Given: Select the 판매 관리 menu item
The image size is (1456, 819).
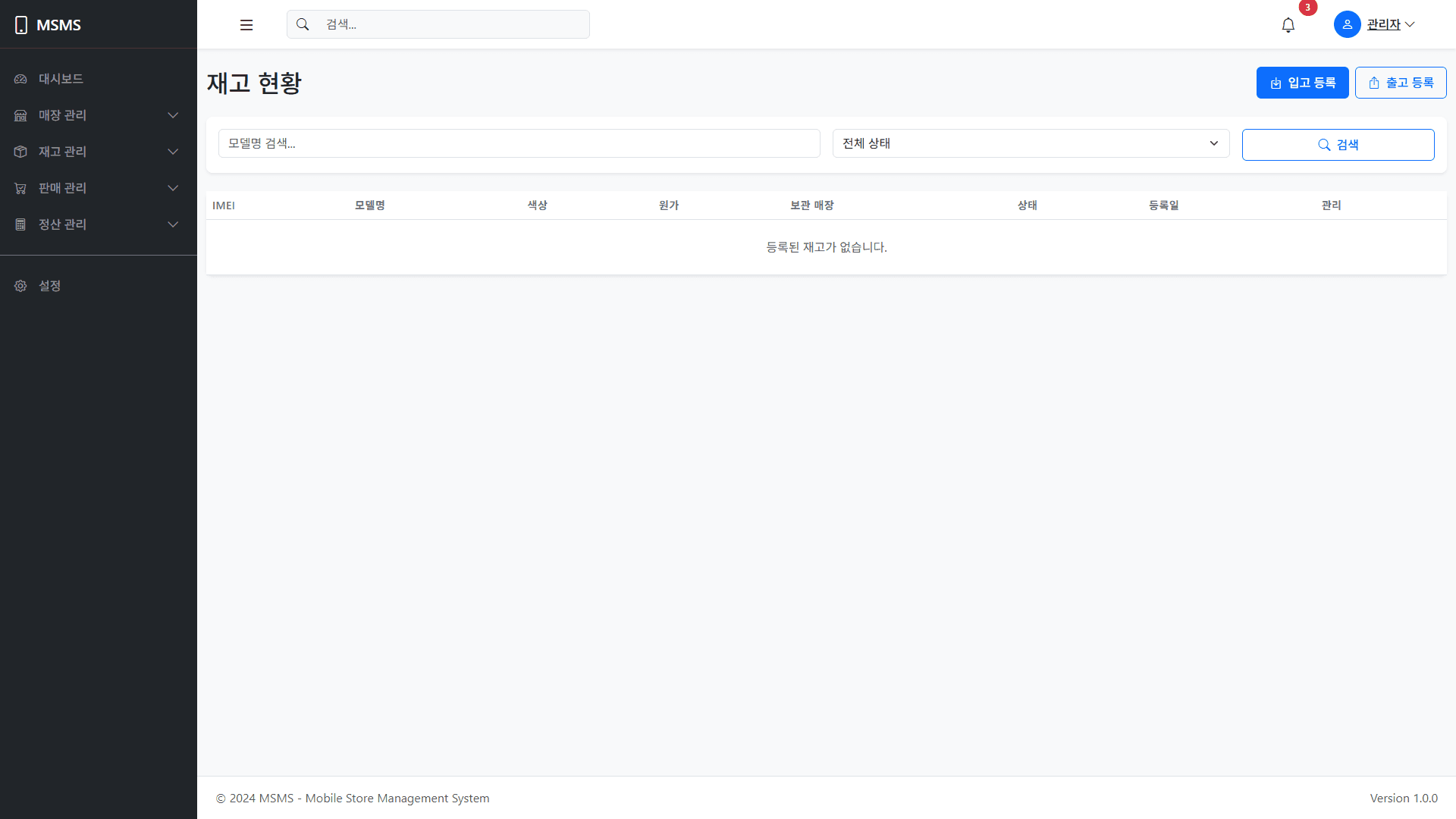Looking at the screenshot, I should (62, 188).
